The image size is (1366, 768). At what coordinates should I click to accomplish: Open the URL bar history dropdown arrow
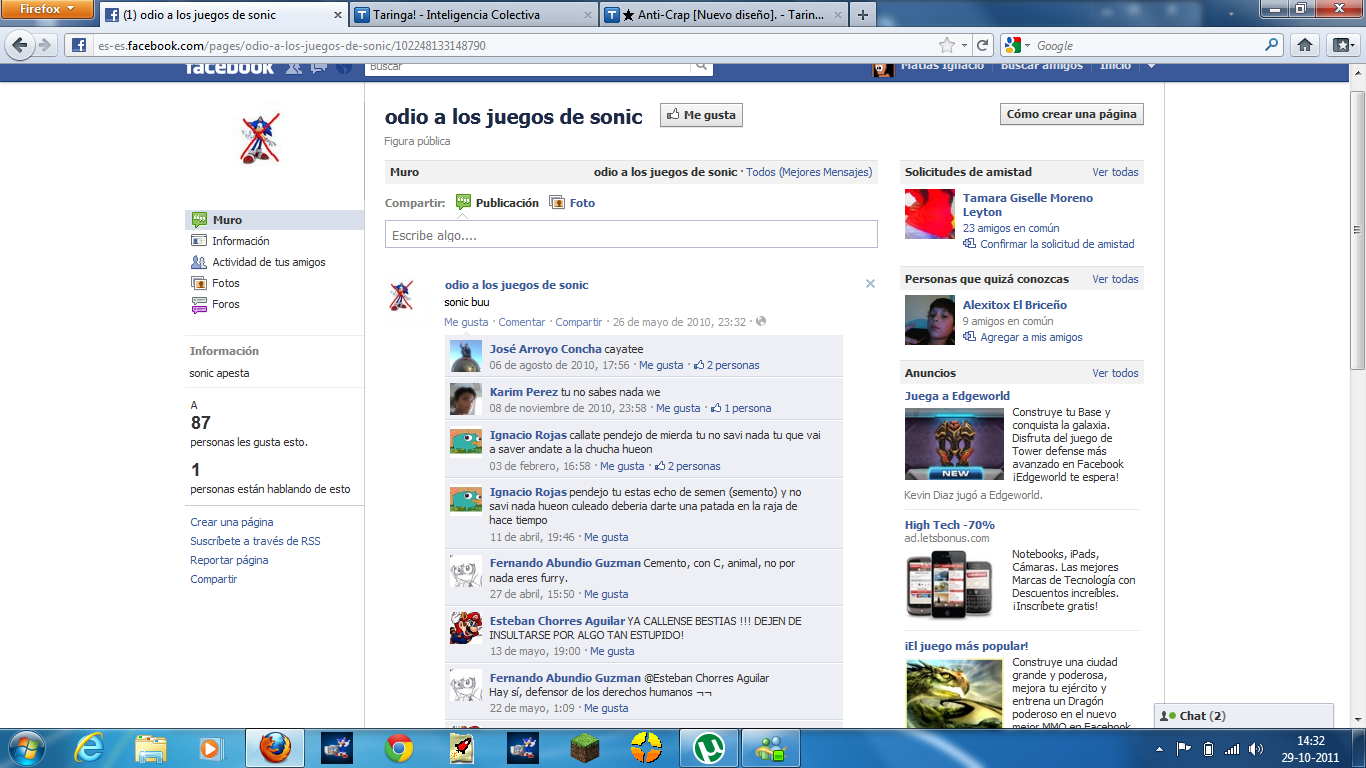pos(964,45)
